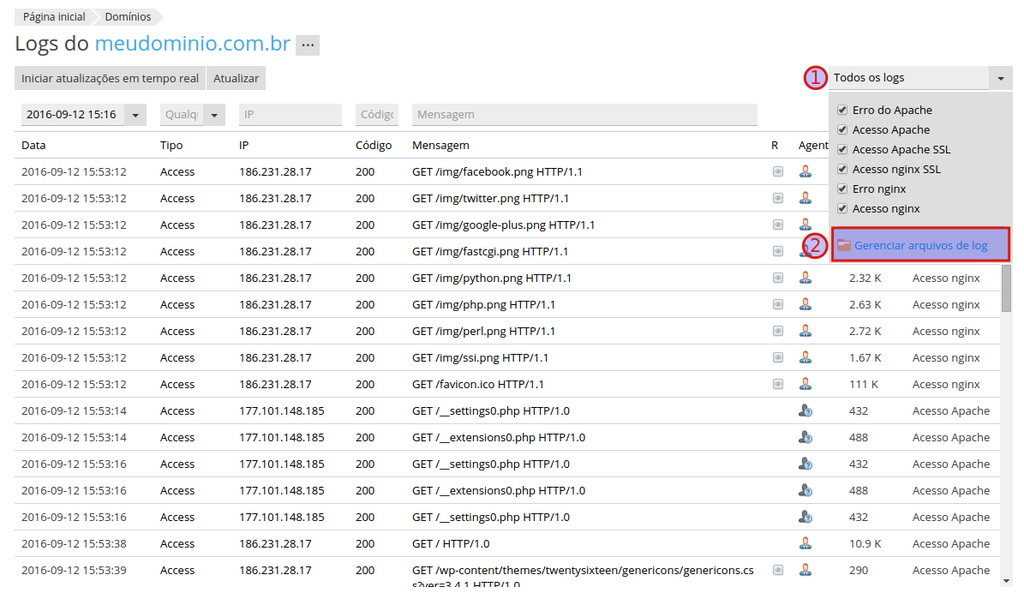The image size is (1024, 599).
Task: Click the referrer icon on the genericons.css row
Action: (x=777, y=570)
